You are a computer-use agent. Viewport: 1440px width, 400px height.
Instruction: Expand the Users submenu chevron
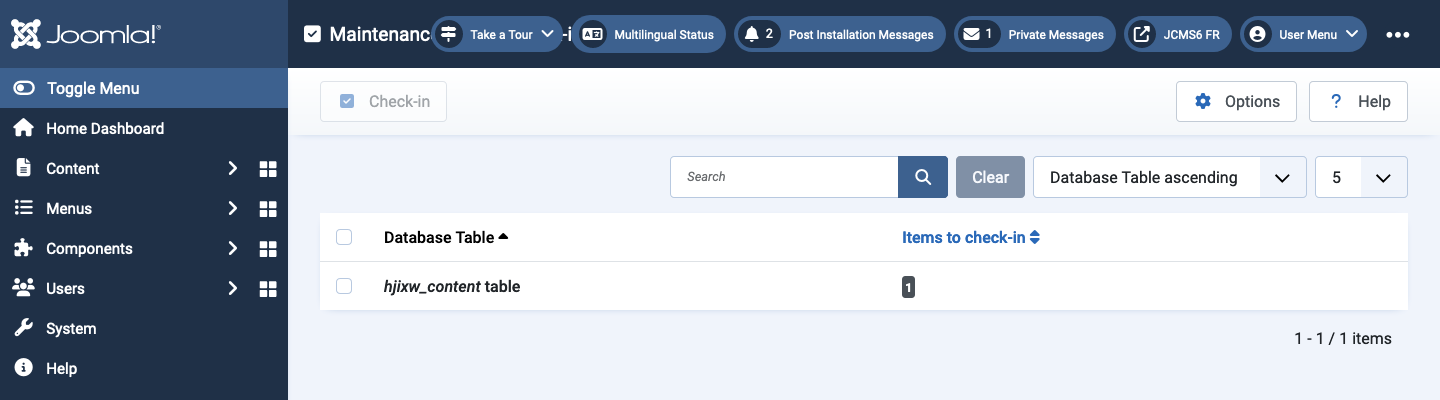coord(232,288)
